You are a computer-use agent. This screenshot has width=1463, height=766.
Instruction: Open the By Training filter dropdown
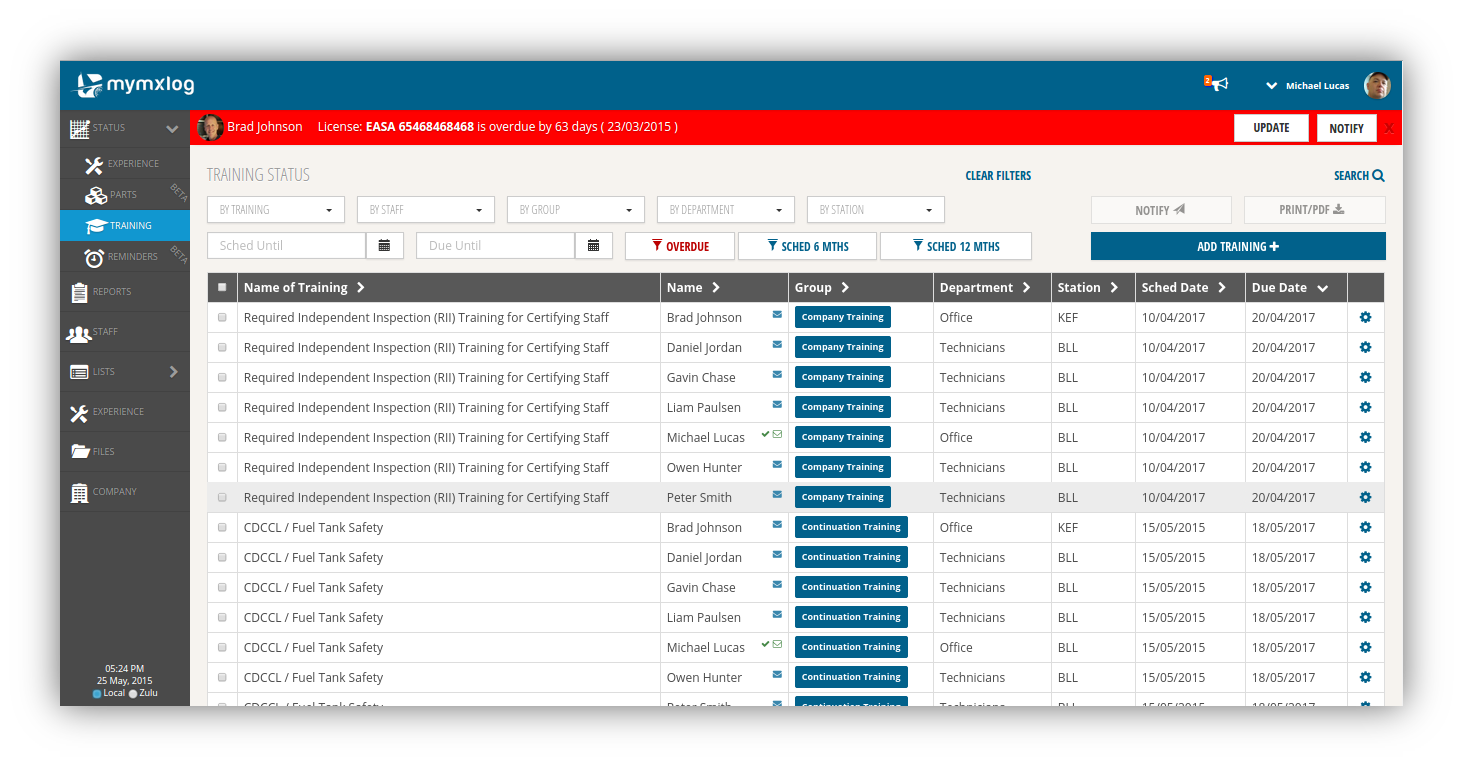click(x=275, y=210)
